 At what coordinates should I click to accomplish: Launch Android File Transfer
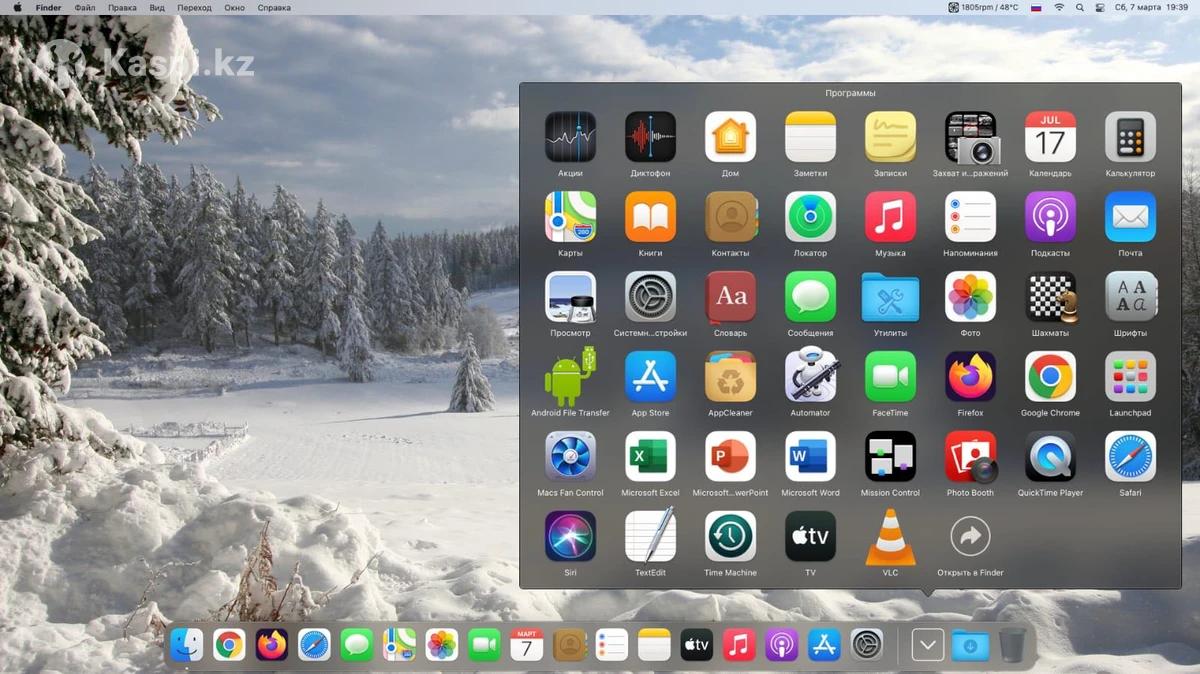pos(570,378)
